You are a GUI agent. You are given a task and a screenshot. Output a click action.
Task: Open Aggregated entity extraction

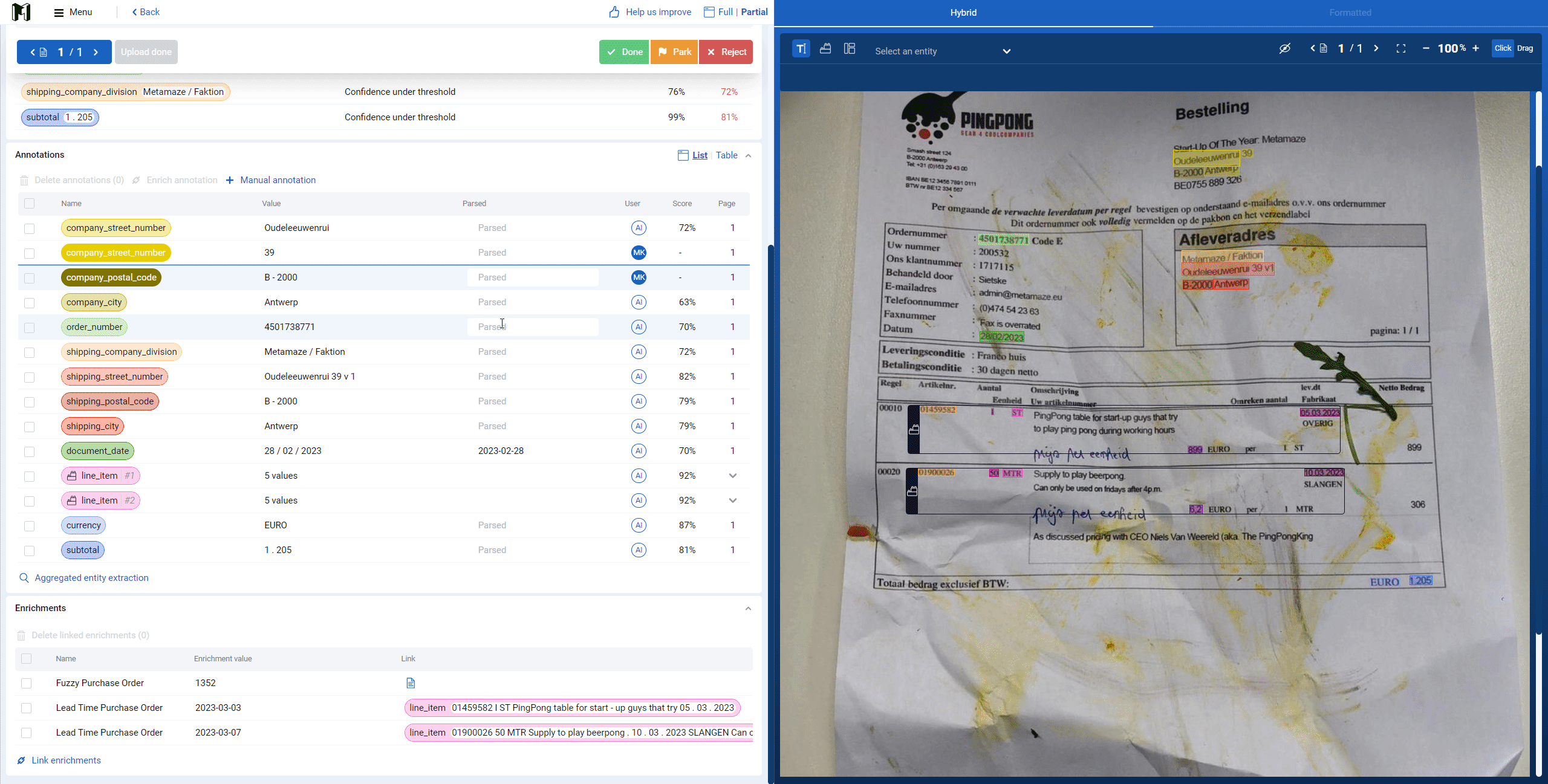pos(84,578)
